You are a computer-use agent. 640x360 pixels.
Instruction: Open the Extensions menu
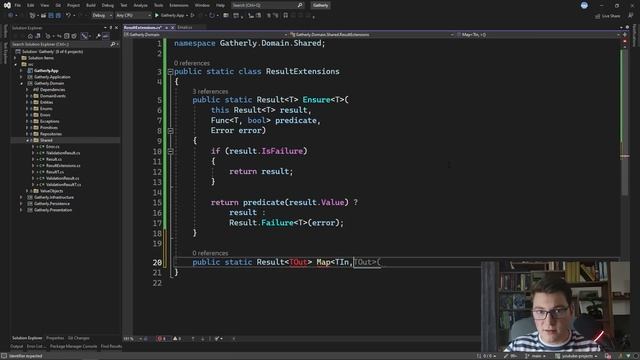pos(179,5)
